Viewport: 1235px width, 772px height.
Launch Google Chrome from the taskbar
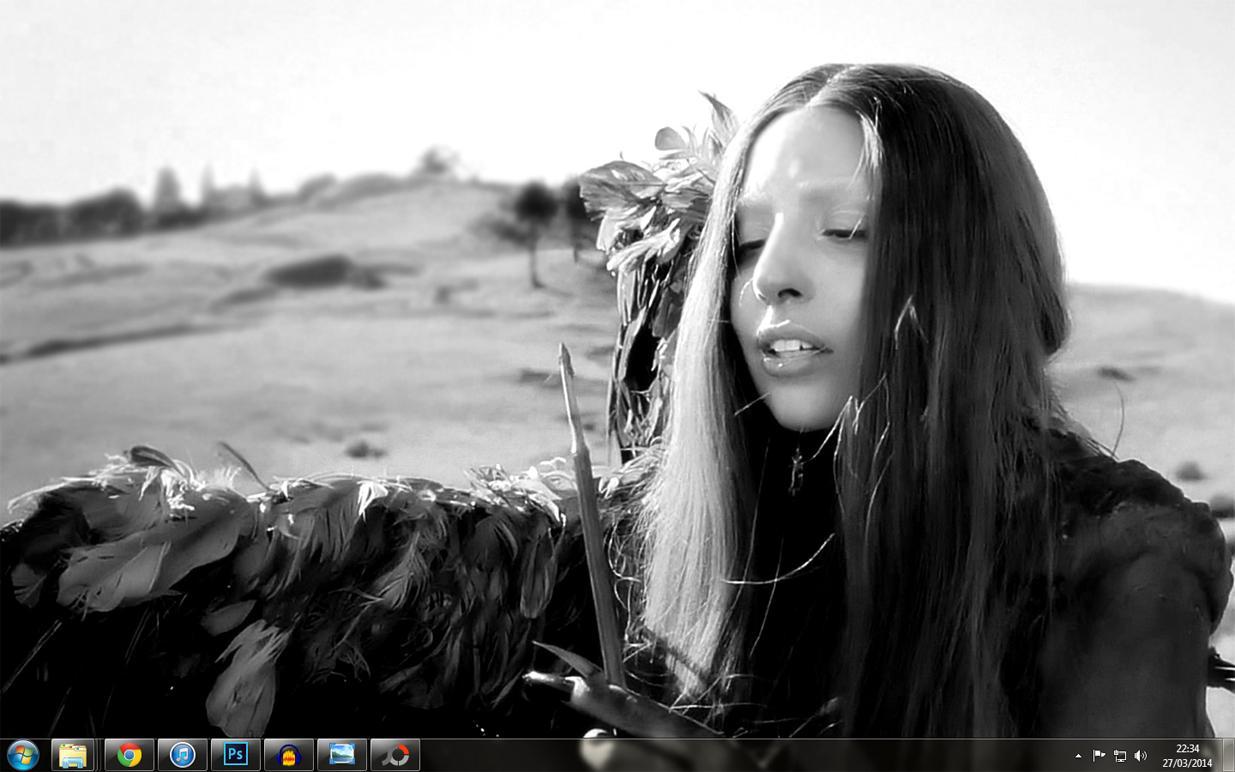(129, 755)
